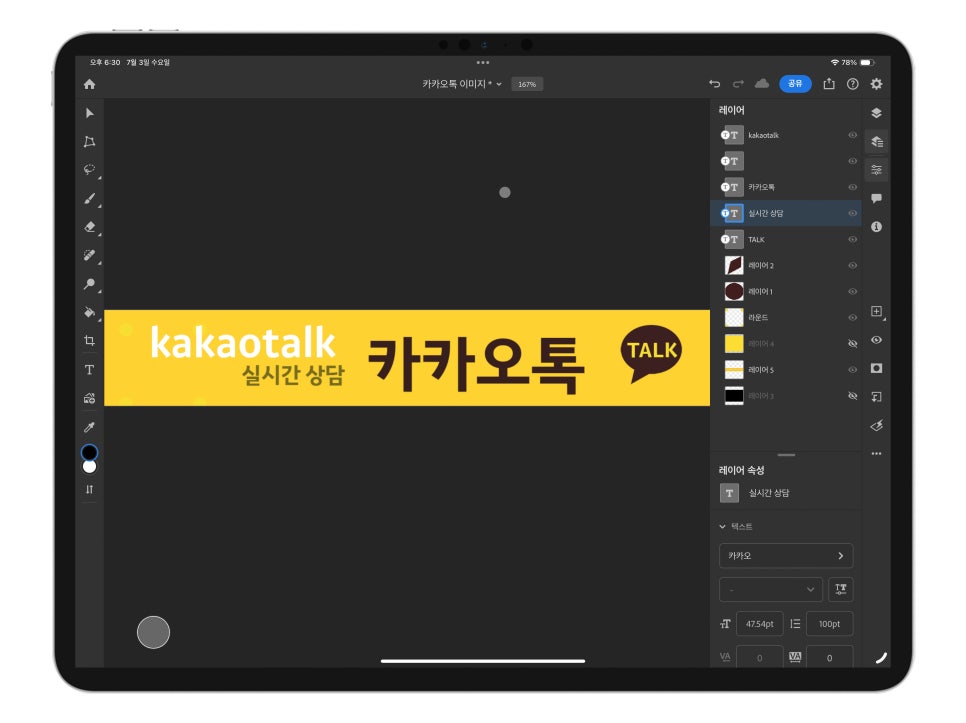Redo the last action
This screenshot has height=723, width=966.
click(738, 84)
